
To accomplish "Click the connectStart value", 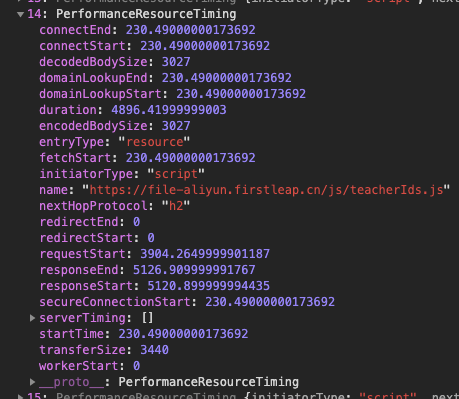I will tap(205, 46).
